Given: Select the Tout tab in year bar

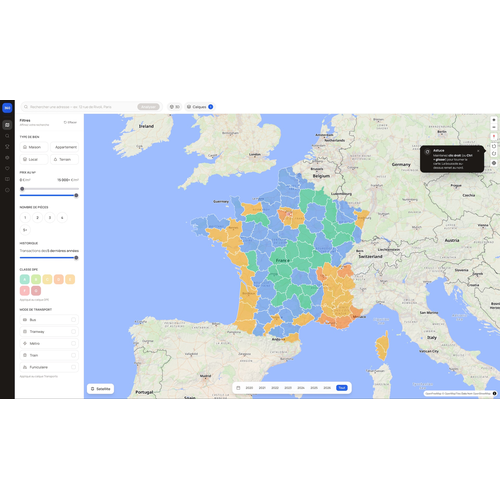Looking at the screenshot, I should [342, 388].
